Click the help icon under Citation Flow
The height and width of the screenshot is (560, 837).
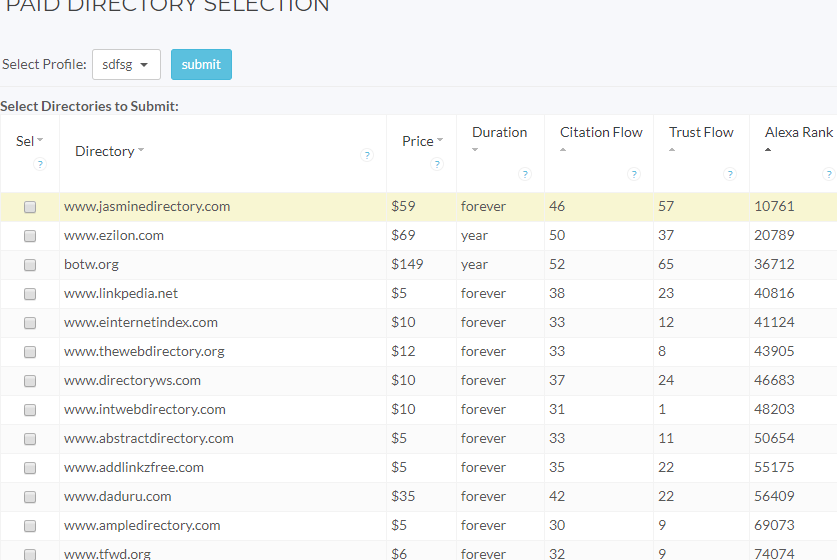point(633,174)
